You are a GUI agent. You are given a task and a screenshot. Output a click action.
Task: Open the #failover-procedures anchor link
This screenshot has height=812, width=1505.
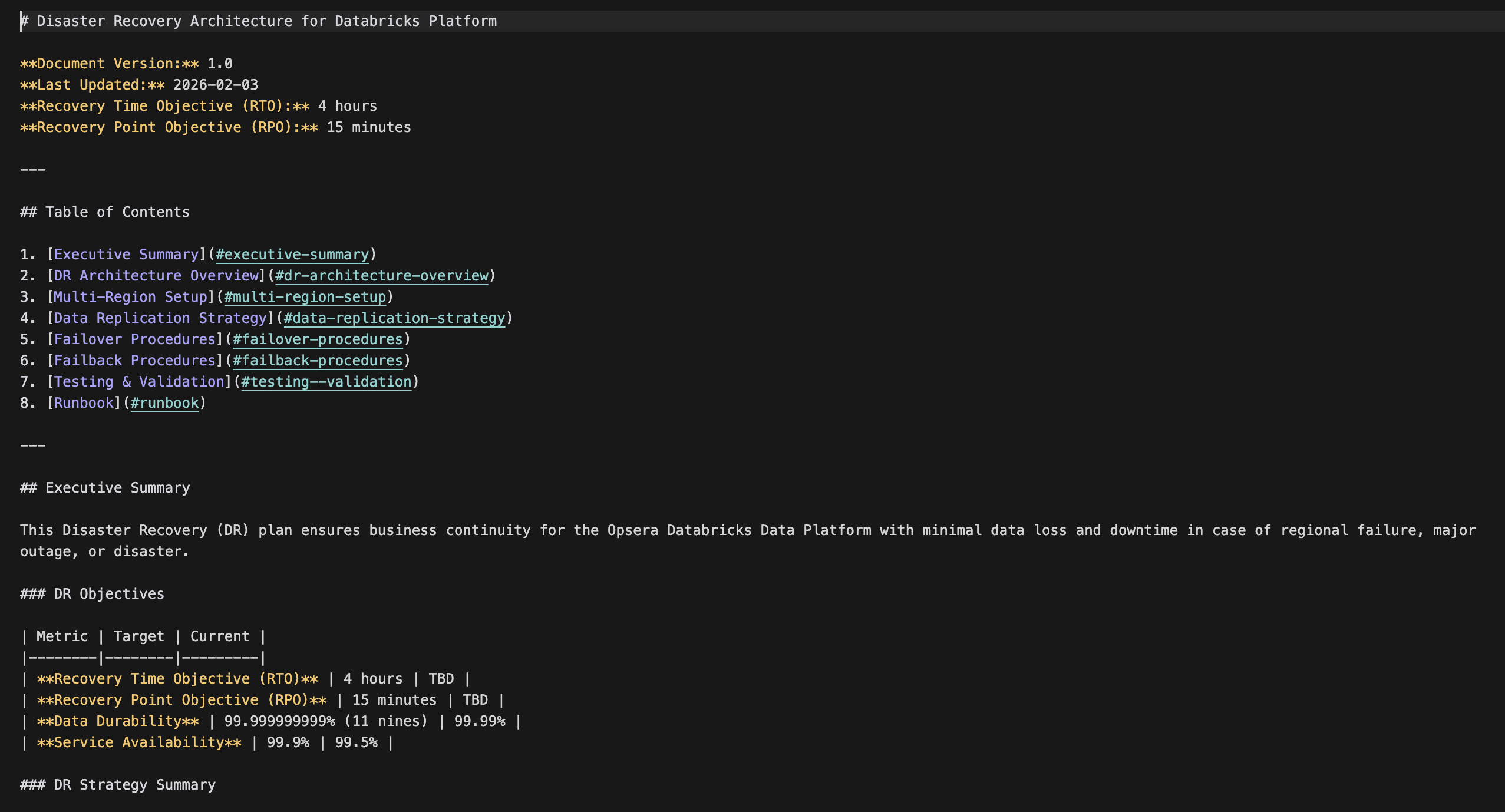318,339
